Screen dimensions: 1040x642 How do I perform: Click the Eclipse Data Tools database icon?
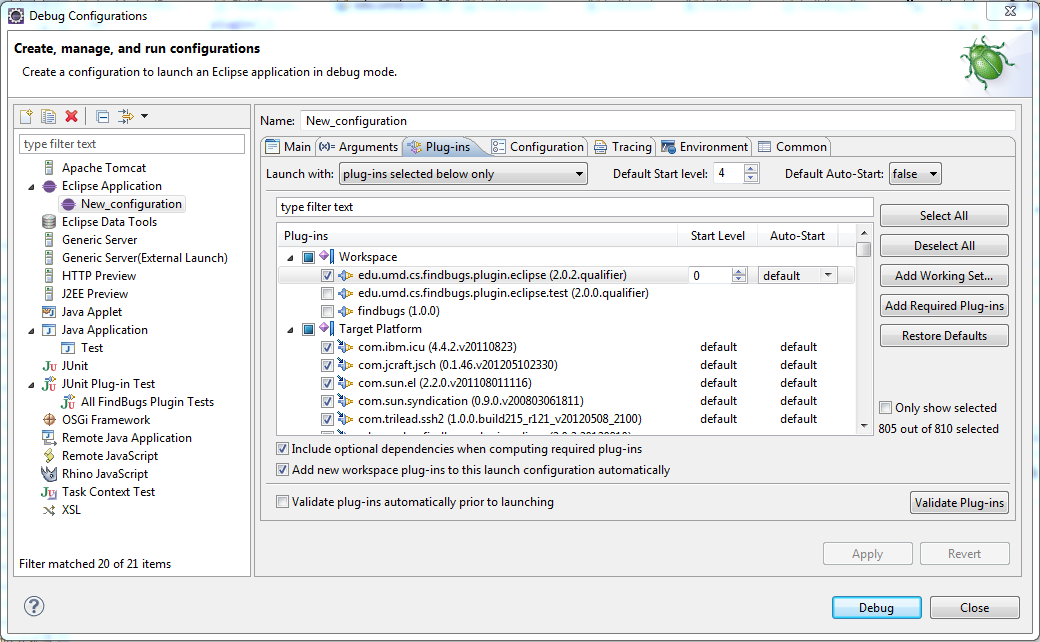coord(49,222)
